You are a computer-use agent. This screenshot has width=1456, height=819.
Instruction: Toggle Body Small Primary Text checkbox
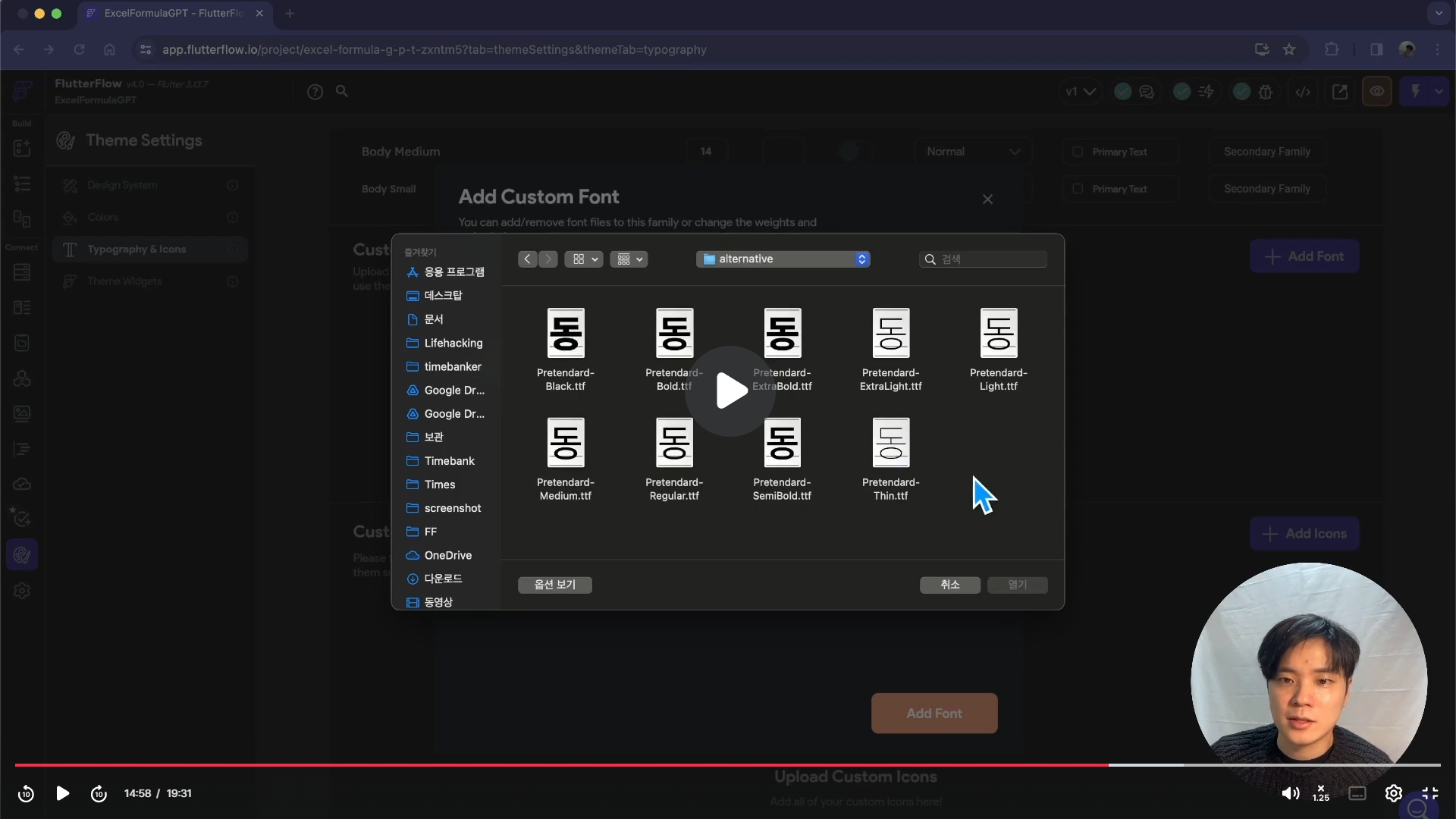pyautogui.click(x=1078, y=189)
